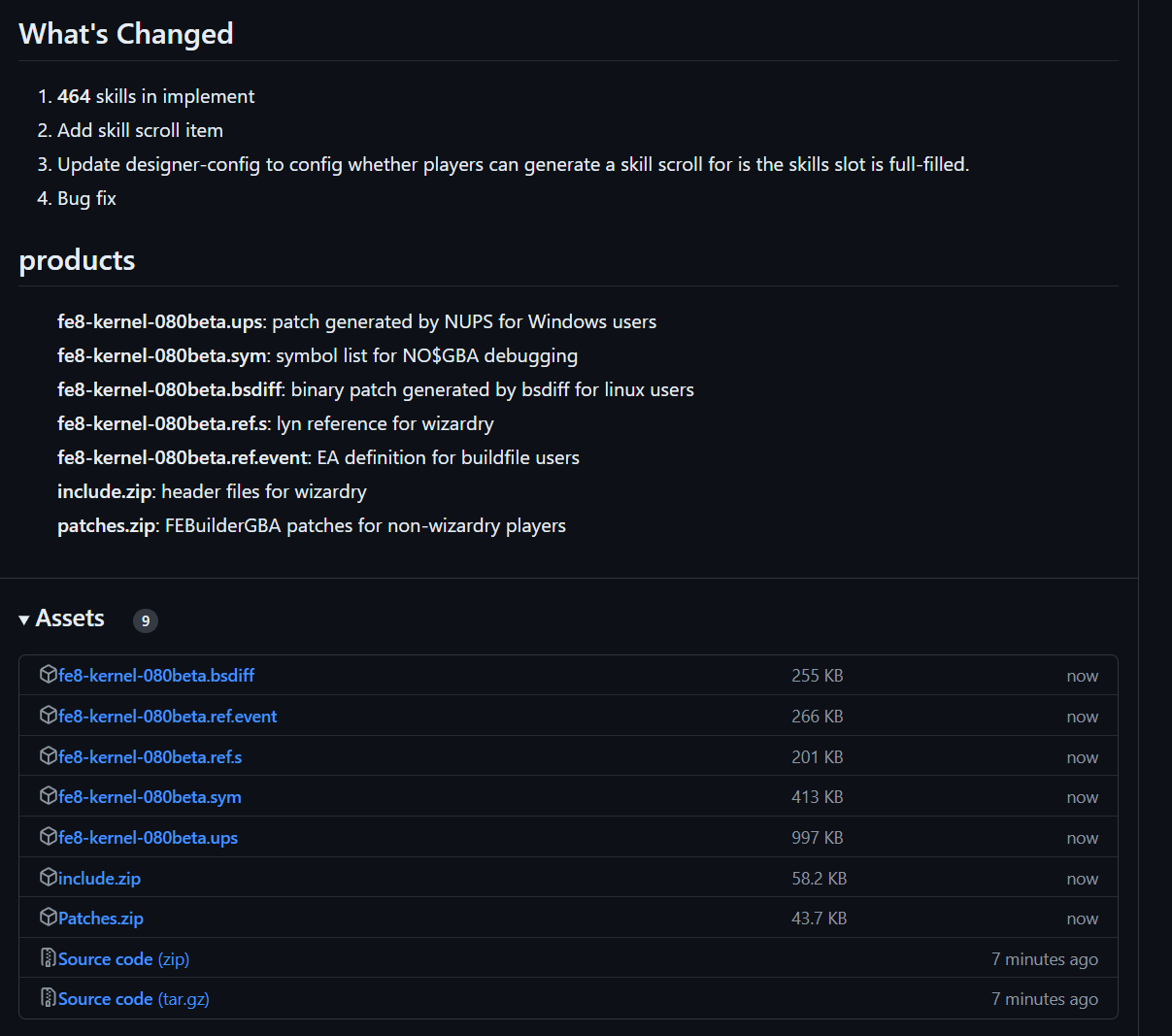Screen dimensions: 1172x1036
Task: Click package icon beside fe8-kernel-080beta.ref.s
Action: [48, 756]
